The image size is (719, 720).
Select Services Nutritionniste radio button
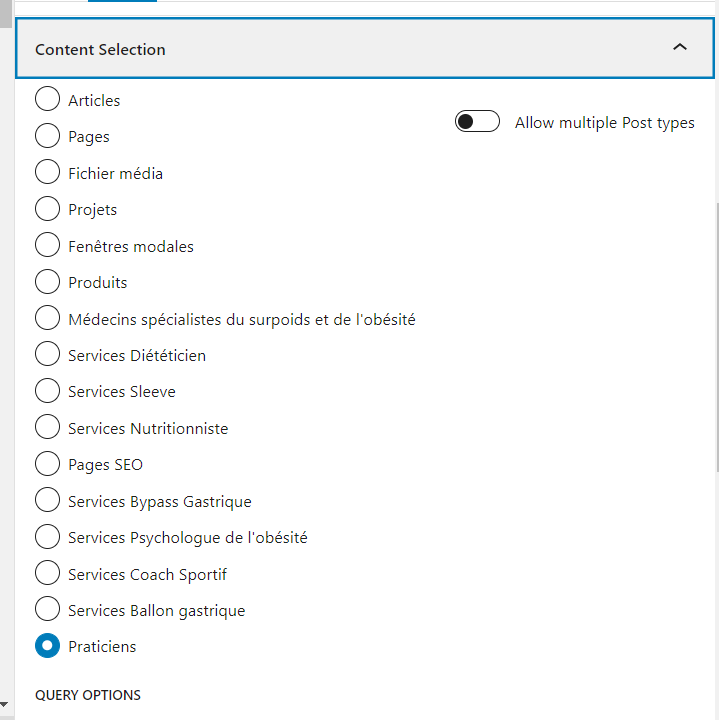pyautogui.click(x=47, y=428)
